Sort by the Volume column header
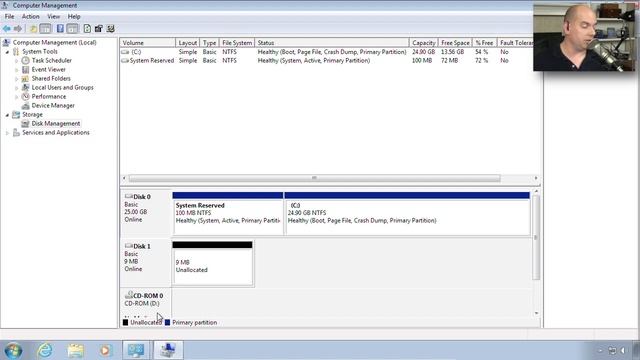This screenshot has width=640, height=360. (x=147, y=42)
